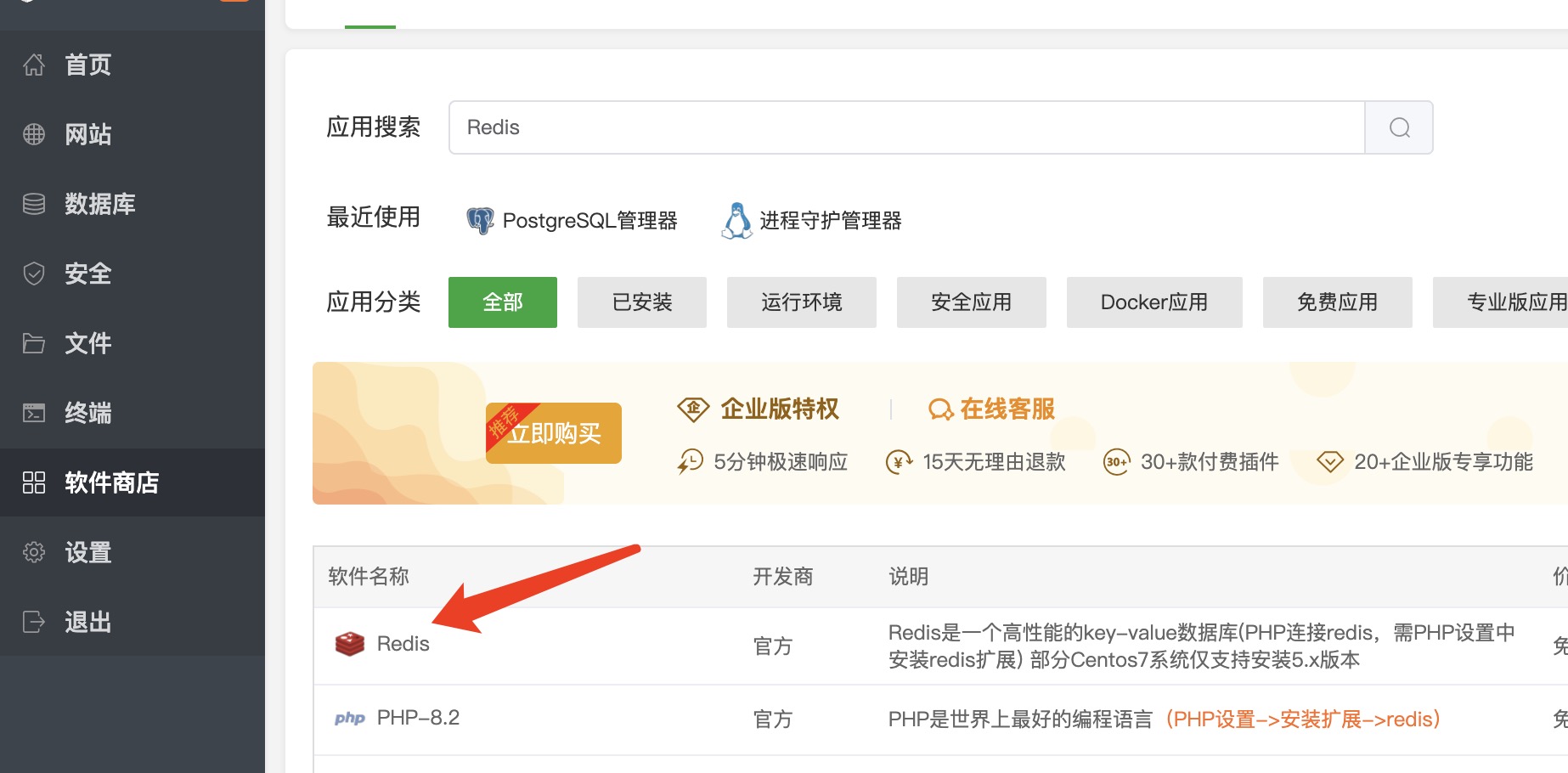This screenshot has height=773, width=1568.
Task: Open the 文件 folder icon
Action: [34, 343]
